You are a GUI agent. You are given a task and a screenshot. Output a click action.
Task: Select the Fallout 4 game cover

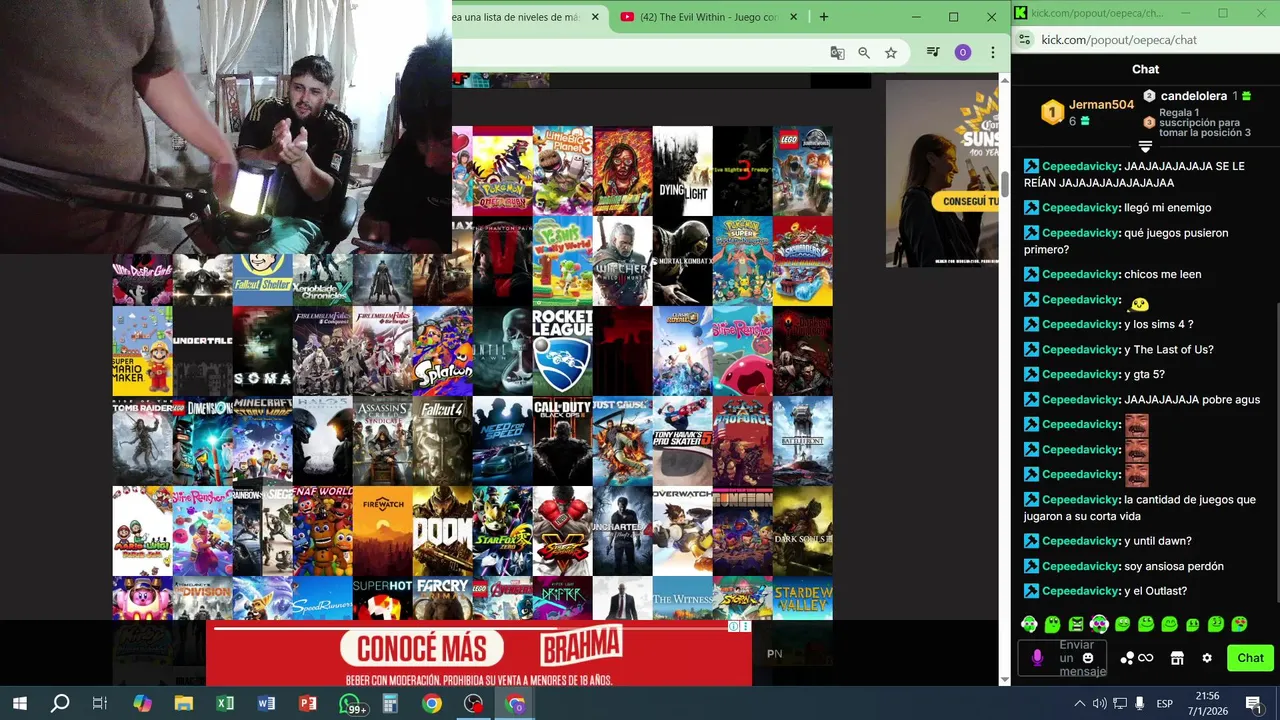pyautogui.click(x=442, y=441)
